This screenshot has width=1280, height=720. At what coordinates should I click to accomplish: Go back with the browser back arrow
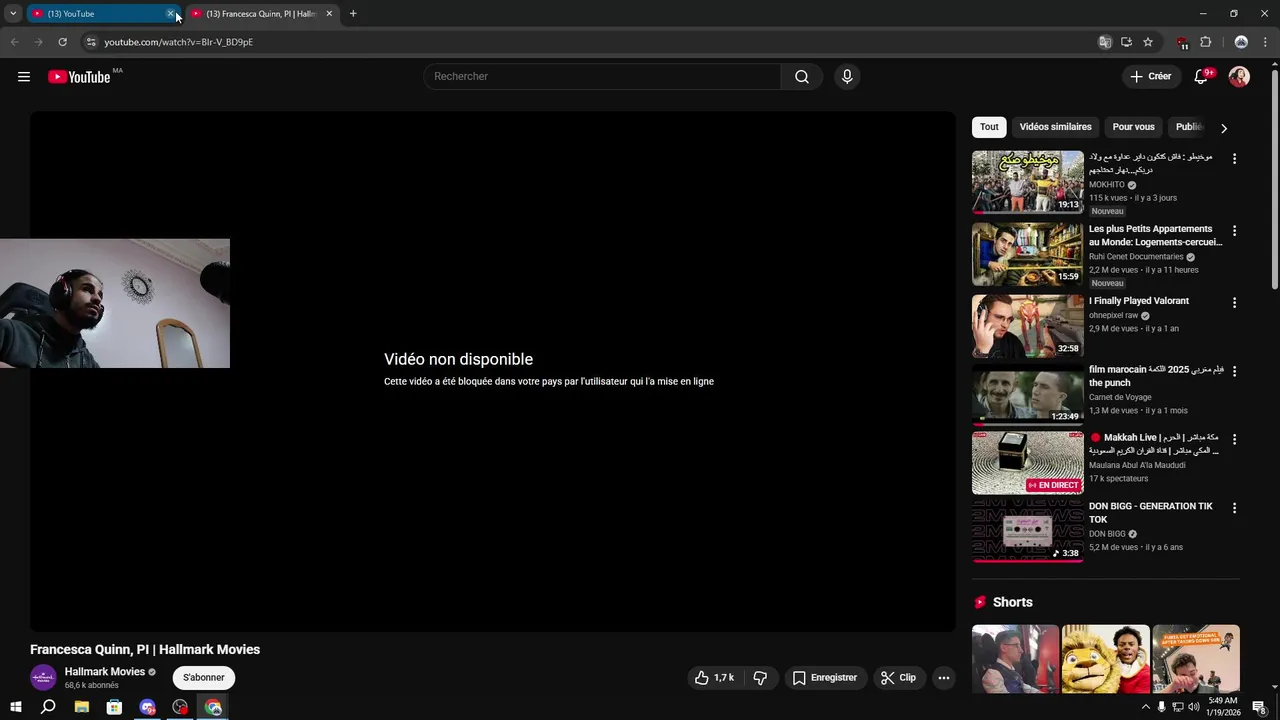pyautogui.click(x=14, y=42)
